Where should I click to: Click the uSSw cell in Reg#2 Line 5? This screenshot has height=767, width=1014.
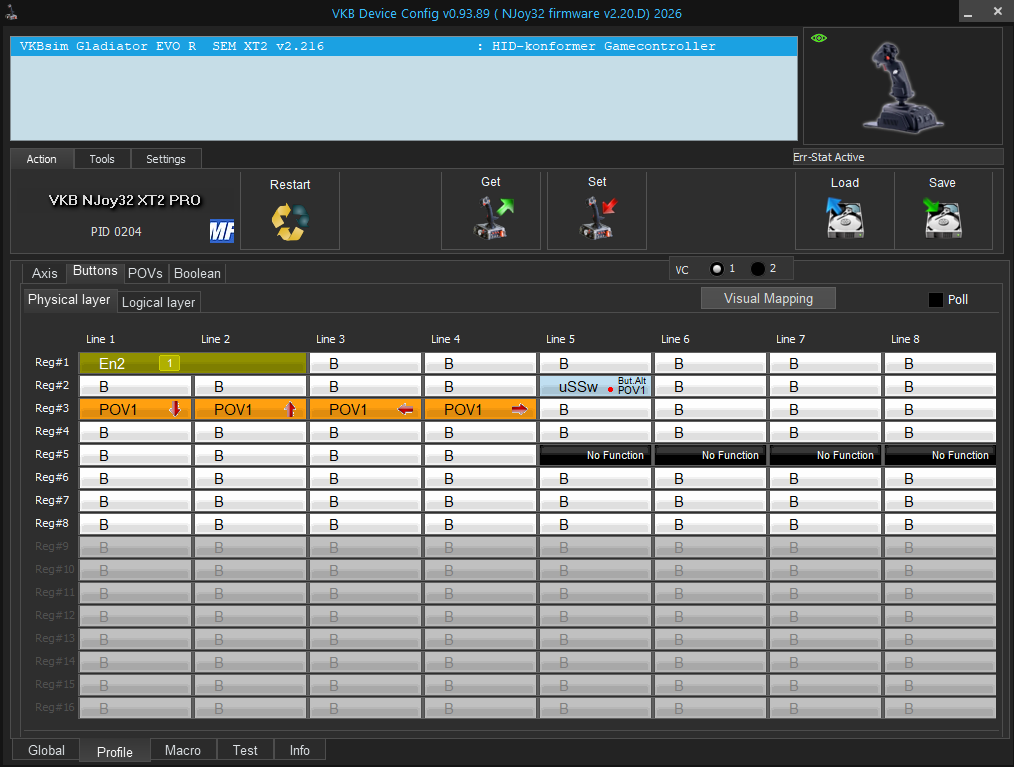[595, 387]
